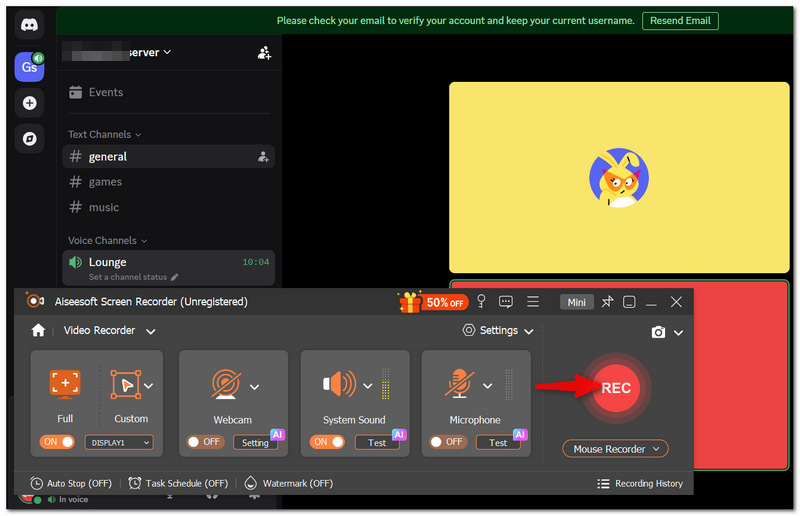
Task: Open the 50% OFF gift promotion
Action: [433, 302]
